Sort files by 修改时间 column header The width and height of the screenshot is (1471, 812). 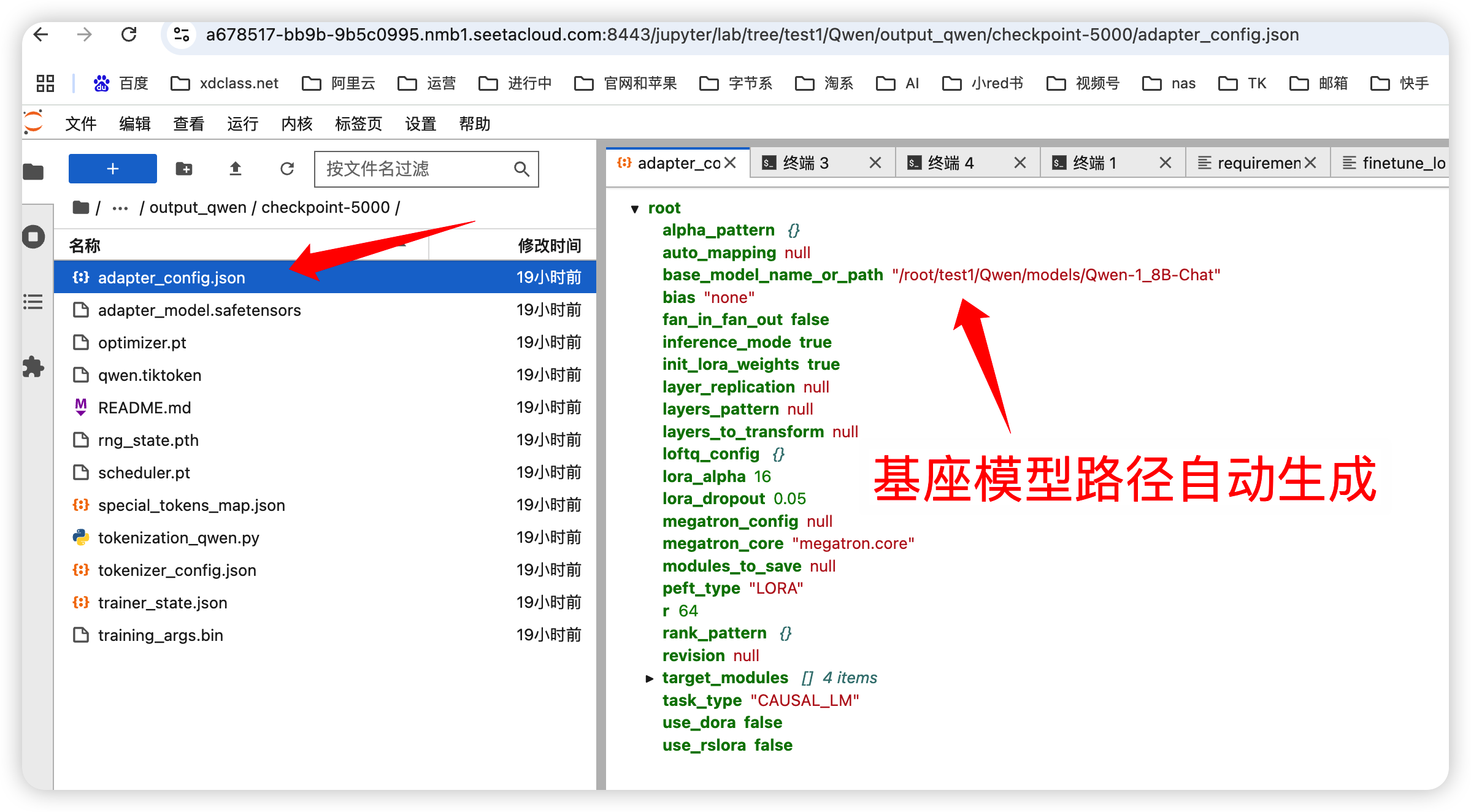coord(548,246)
